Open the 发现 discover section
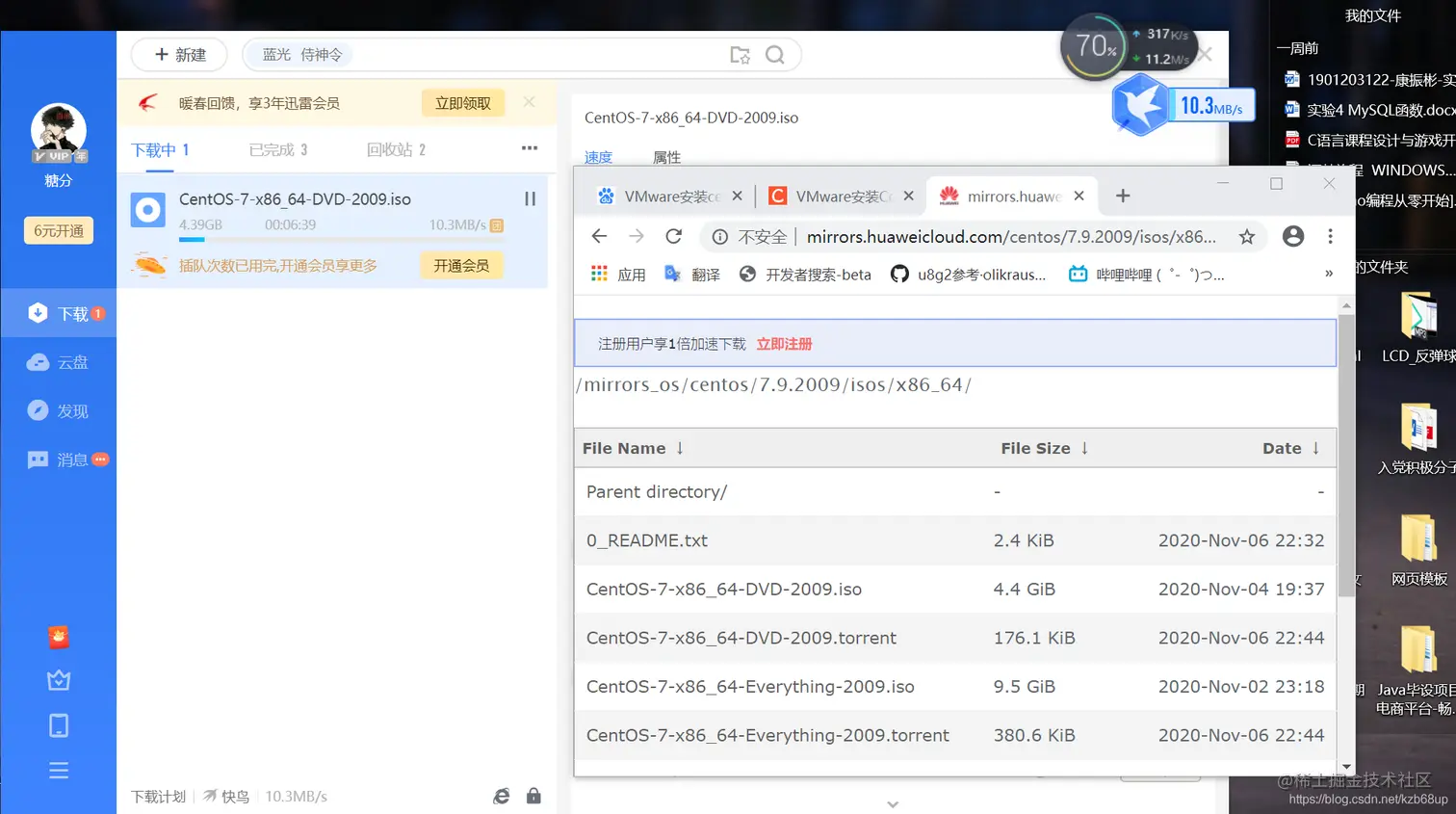The width and height of the screenshot is (1456, 814). [x=59, y=411]
